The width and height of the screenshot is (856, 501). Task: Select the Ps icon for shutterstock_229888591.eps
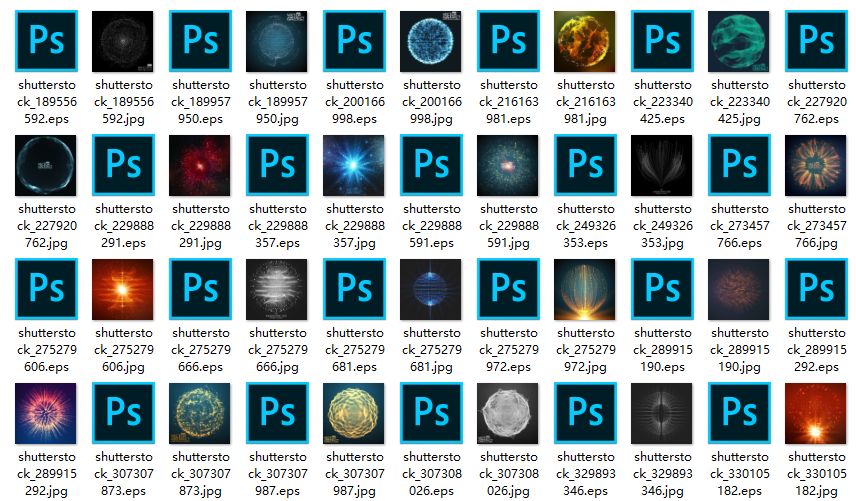pyautogui.click(x=431, y=165)
